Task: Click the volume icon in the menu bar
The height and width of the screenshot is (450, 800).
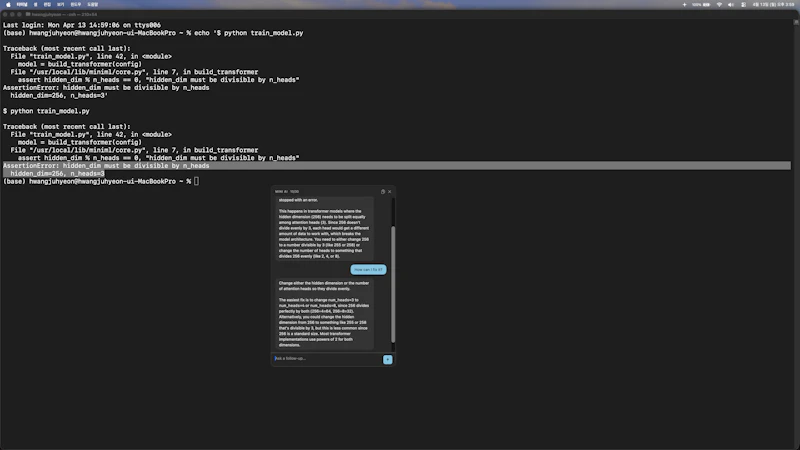Action: pos(731,4)
